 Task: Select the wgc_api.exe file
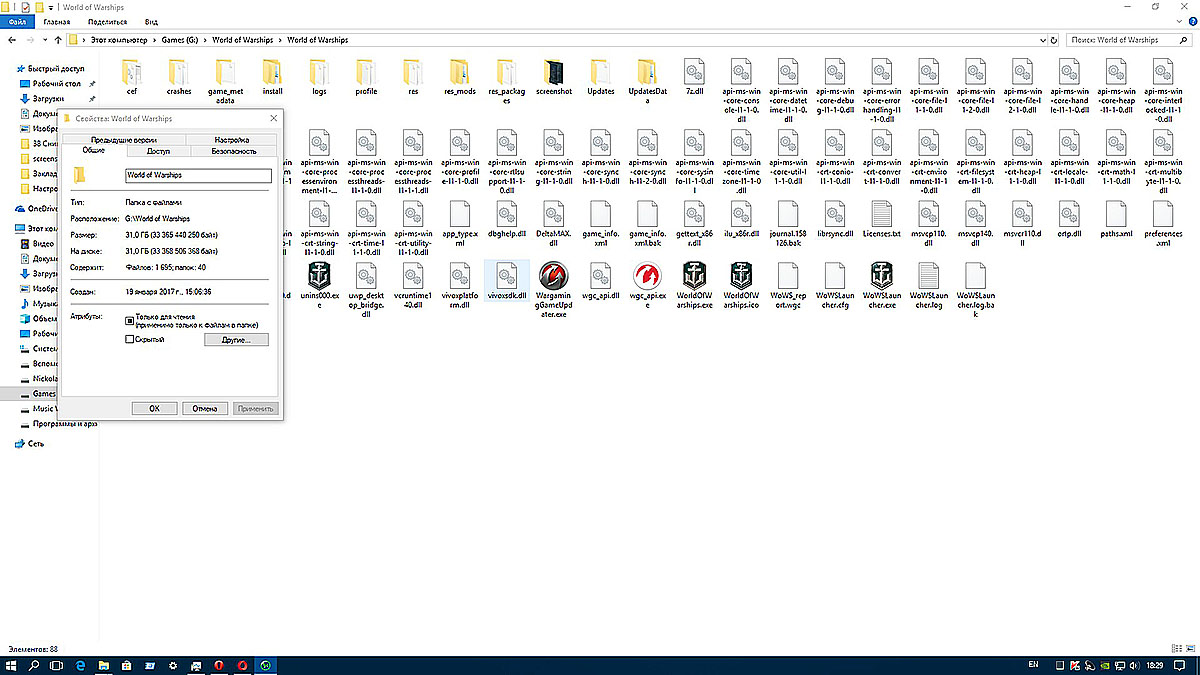[x=647, y=285]
